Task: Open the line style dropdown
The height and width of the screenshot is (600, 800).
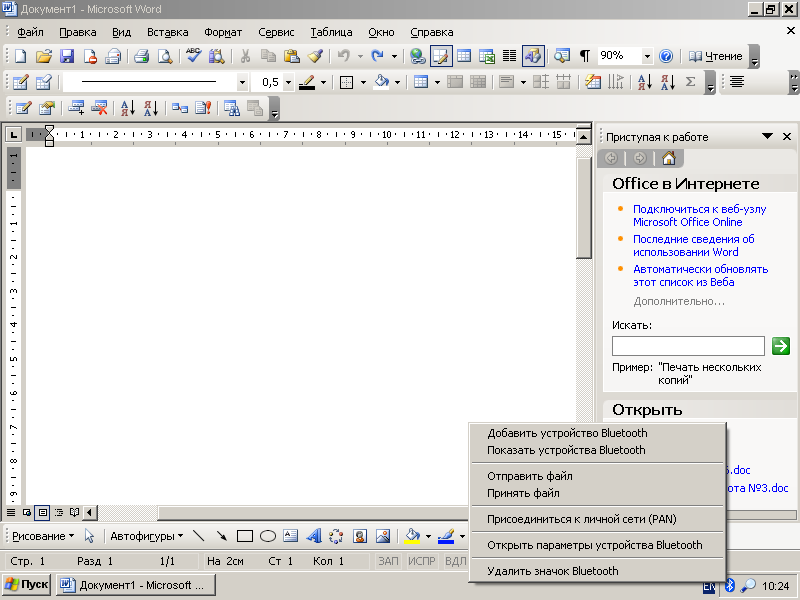Action: coord(242,82)
